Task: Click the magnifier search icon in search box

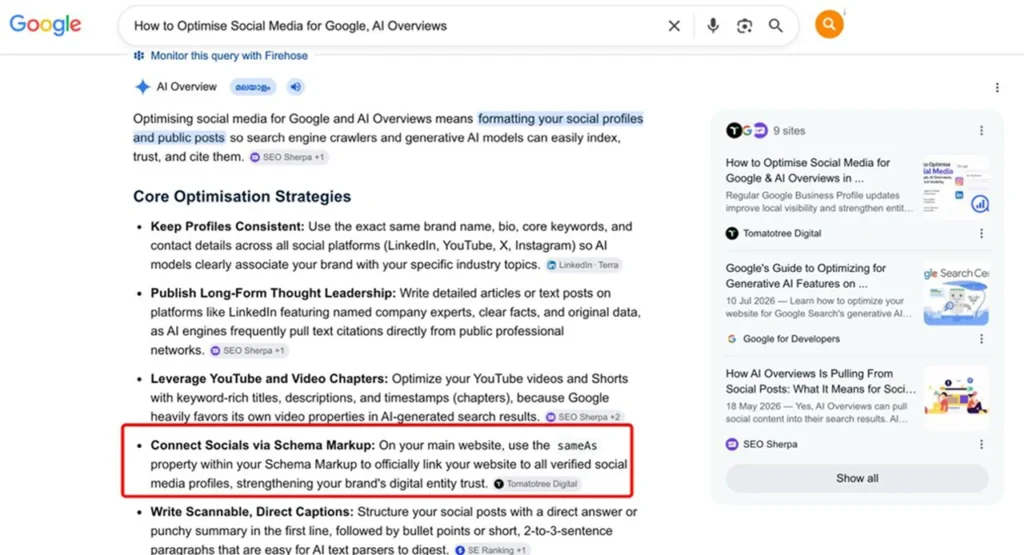Action: pyautogui.click(x=775, y=26)
